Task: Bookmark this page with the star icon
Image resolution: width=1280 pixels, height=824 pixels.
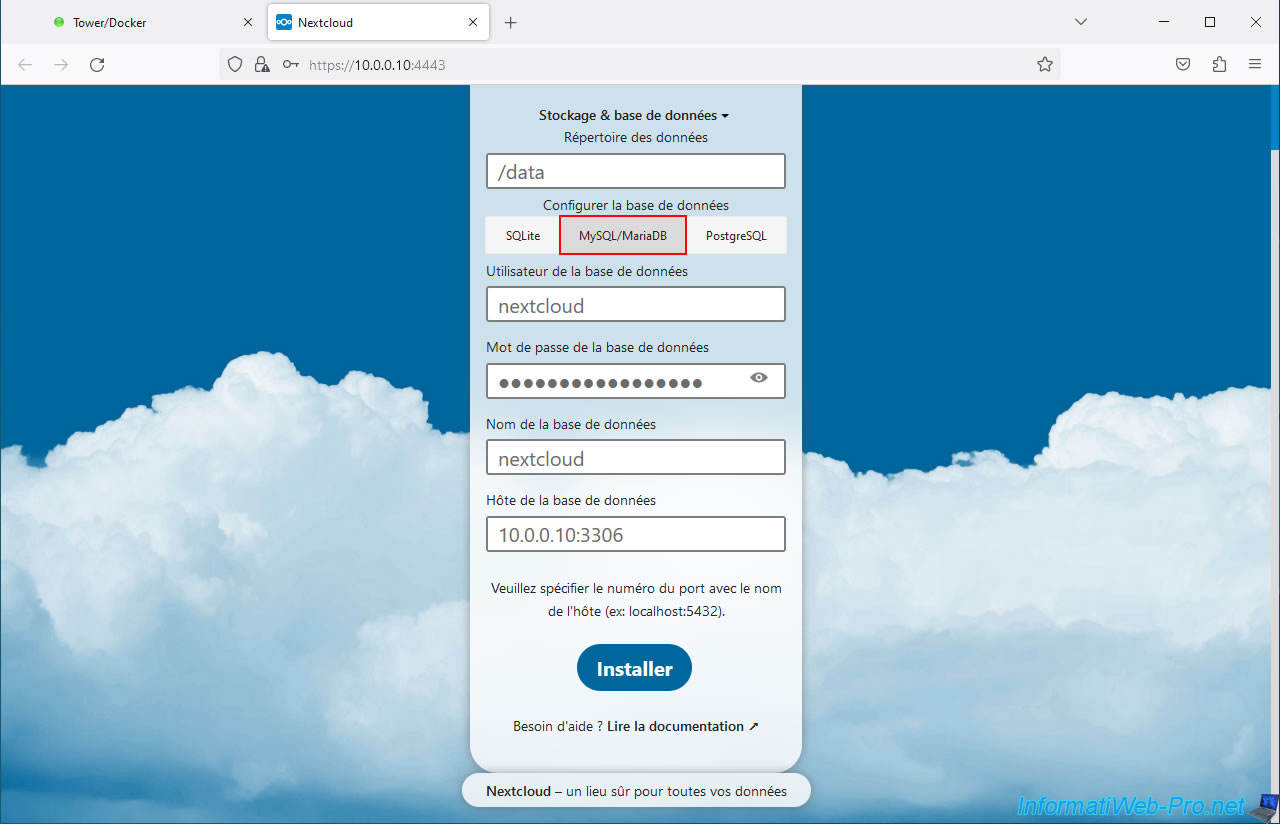Action: tap(1045, 65)
